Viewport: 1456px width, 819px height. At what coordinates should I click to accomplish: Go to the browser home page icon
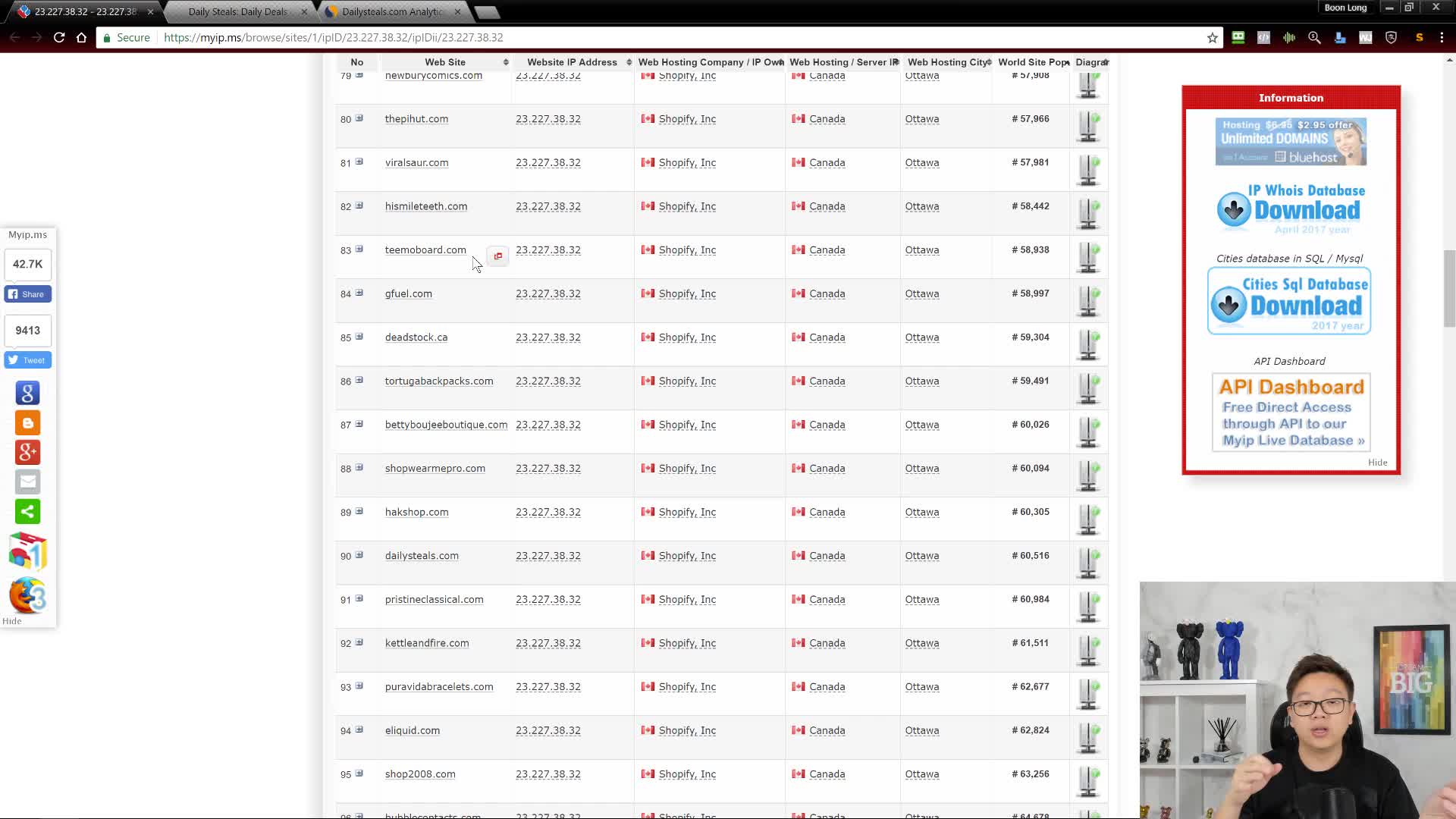(82, 37)
